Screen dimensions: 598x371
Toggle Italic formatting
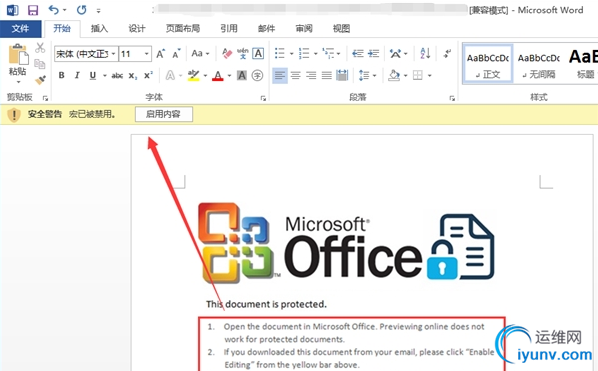pos(77,75)
